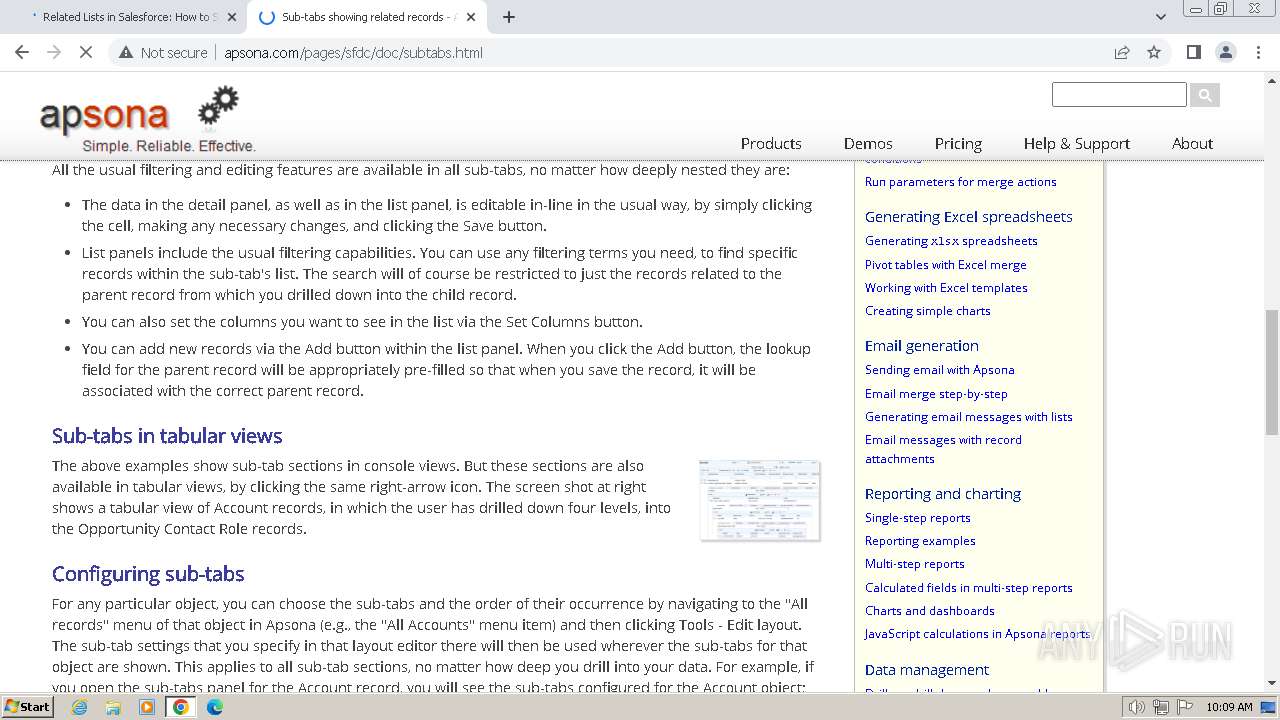Go back to the previous page
Image resolution: width=1280 pixels, height=720 pixels.
coord(22,52)
